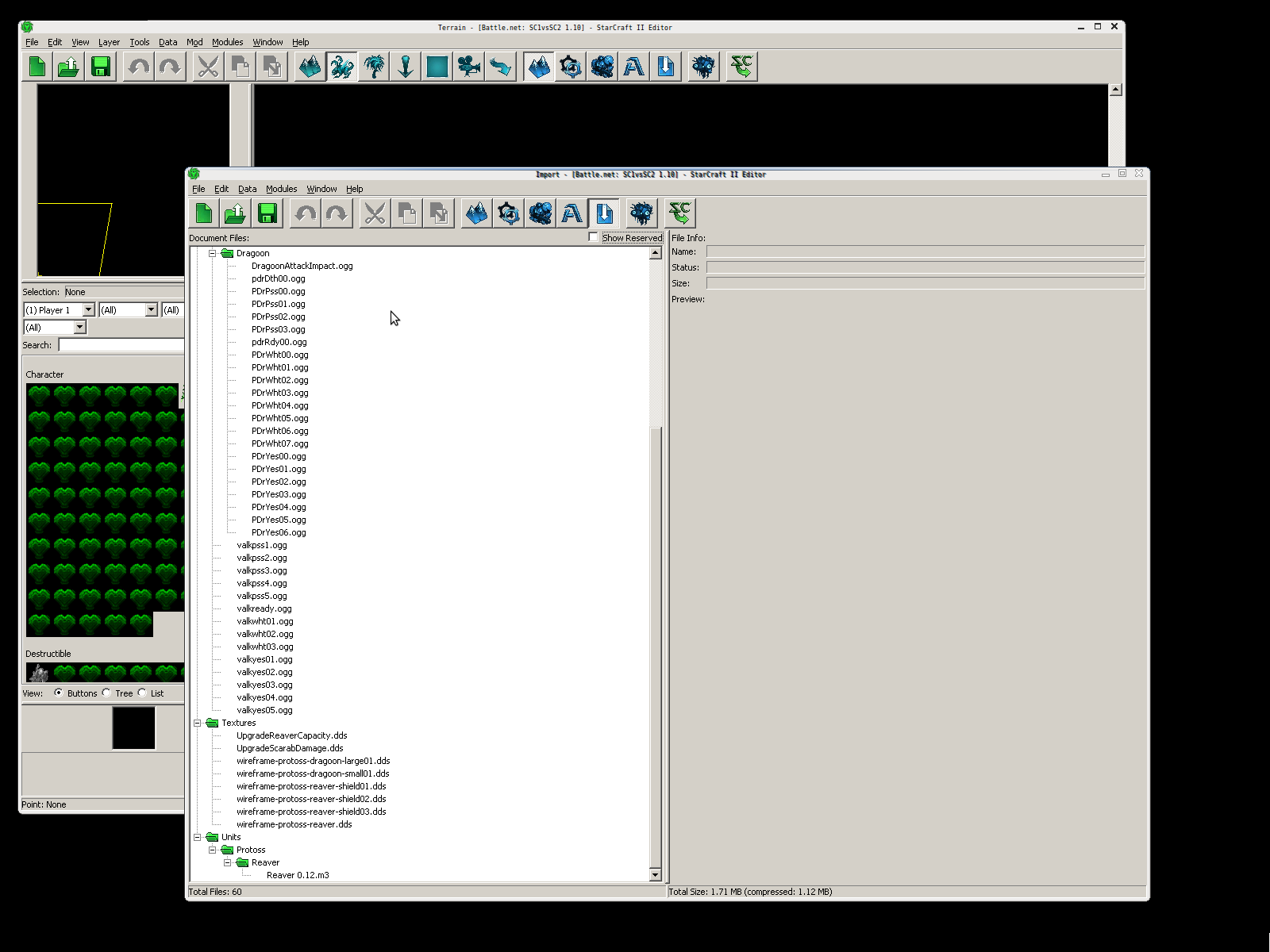Select the Tree view radio button
Screen dimensions: 1270x952
tap(106, 693)
